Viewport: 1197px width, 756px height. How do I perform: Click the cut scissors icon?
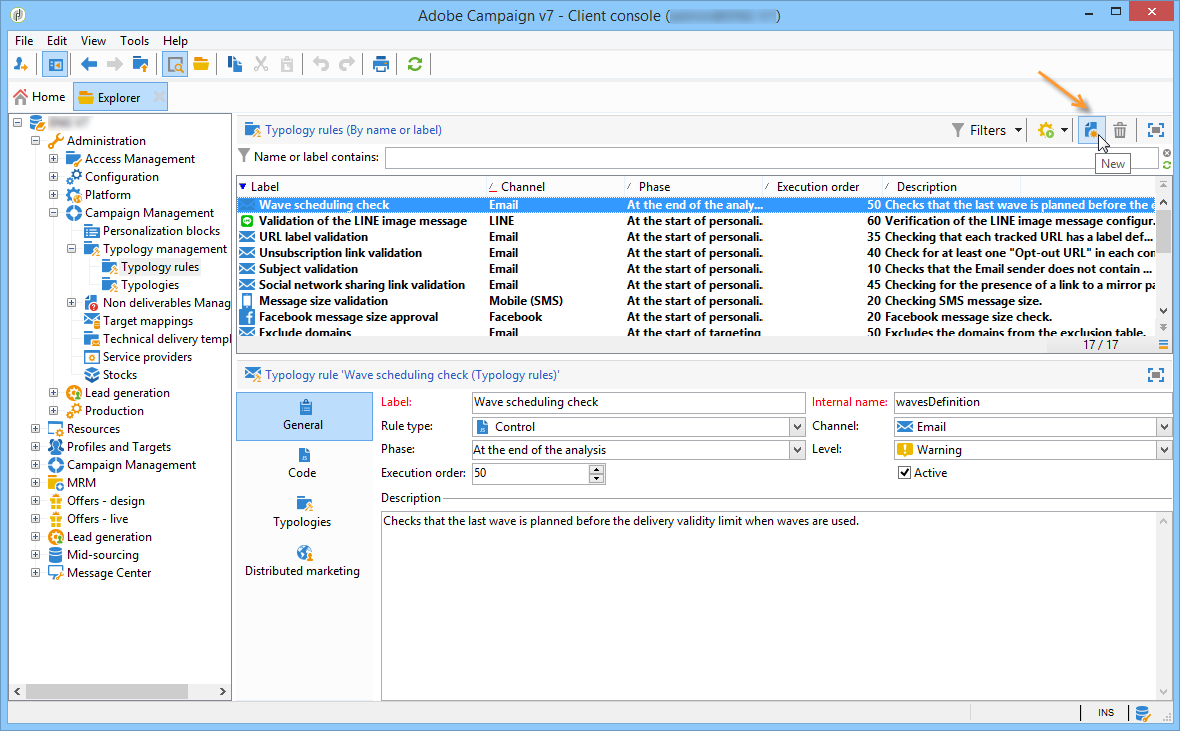pyautogui.click(x=261, y=64)
